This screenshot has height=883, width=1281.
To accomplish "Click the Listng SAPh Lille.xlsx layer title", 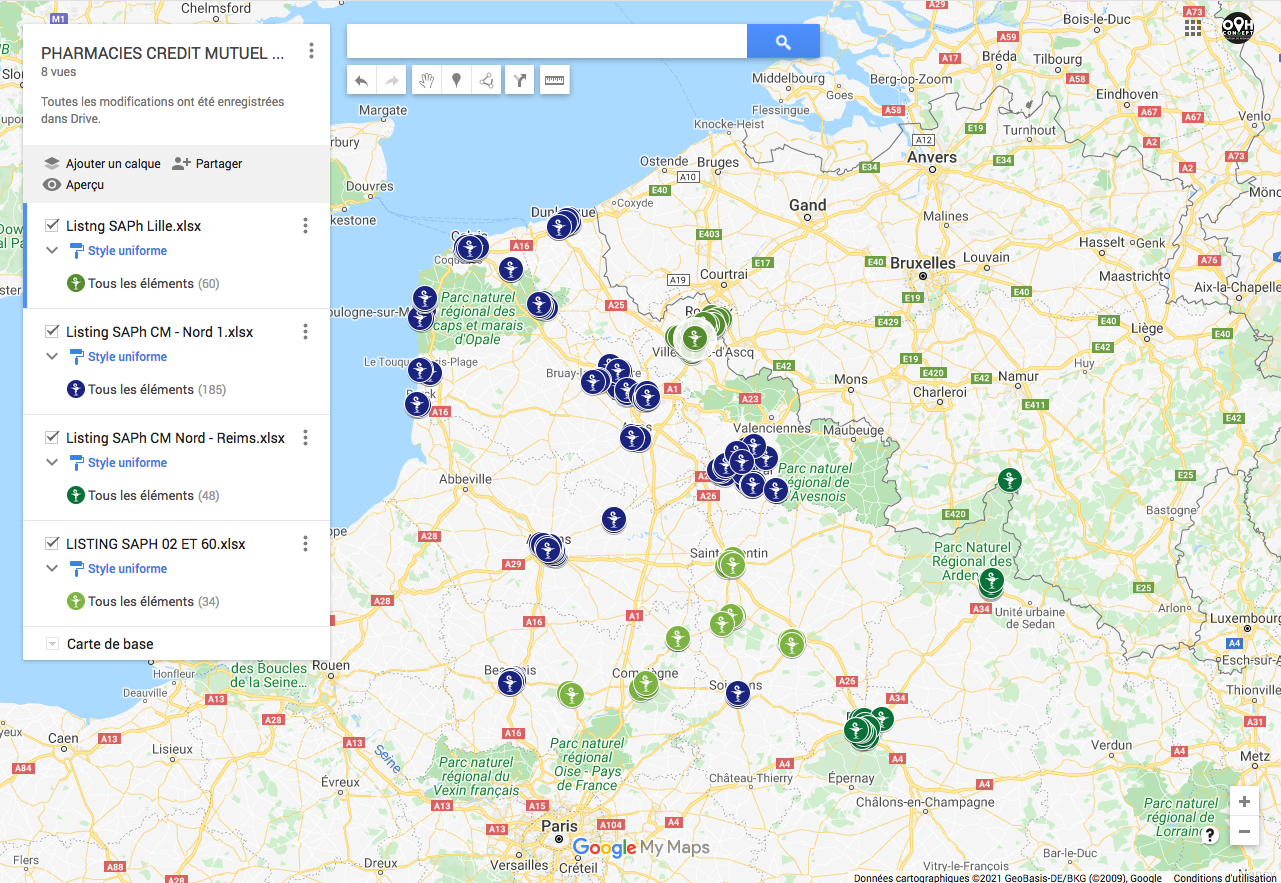I will tap(134, 226).
